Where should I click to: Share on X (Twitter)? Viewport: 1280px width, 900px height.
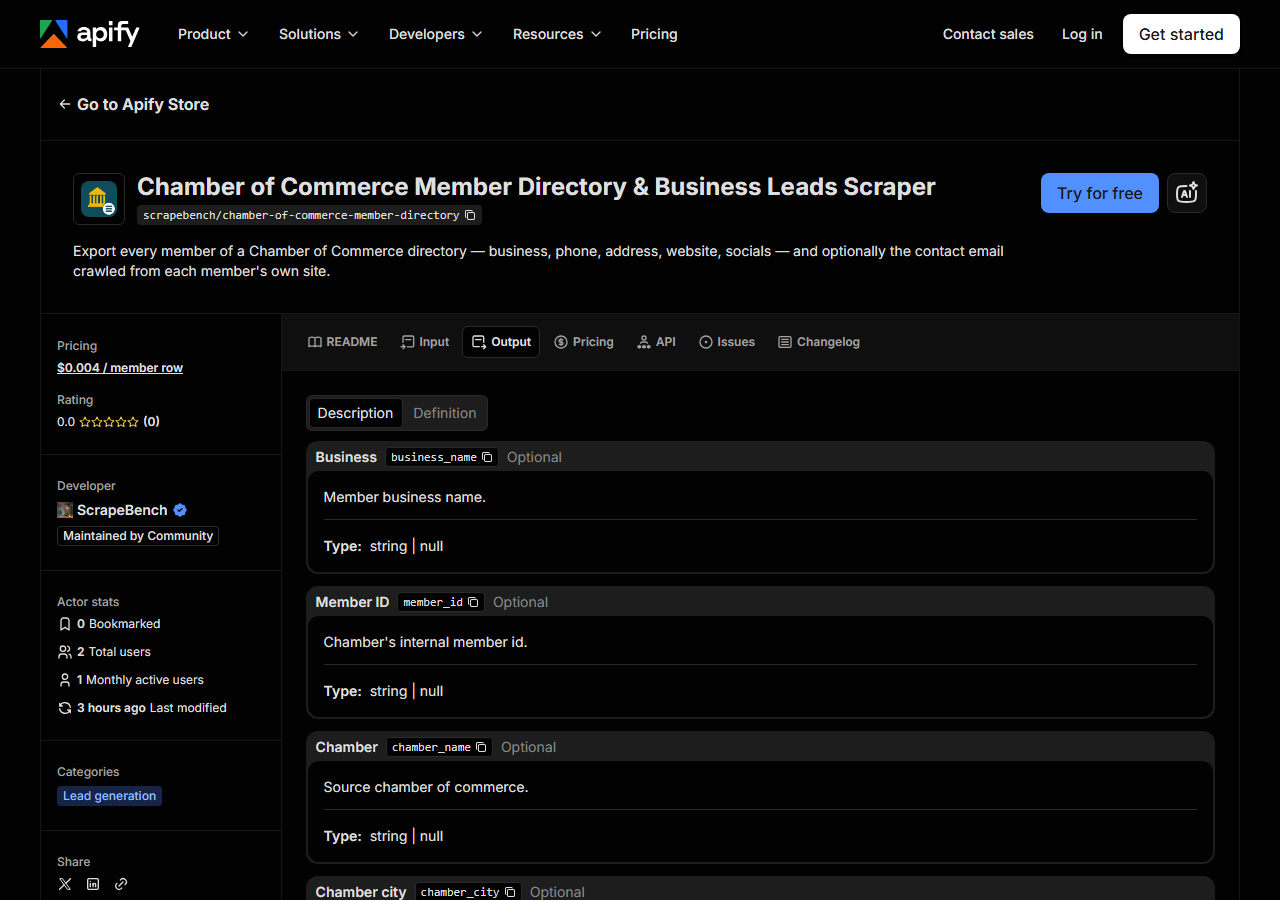[65, 884]
